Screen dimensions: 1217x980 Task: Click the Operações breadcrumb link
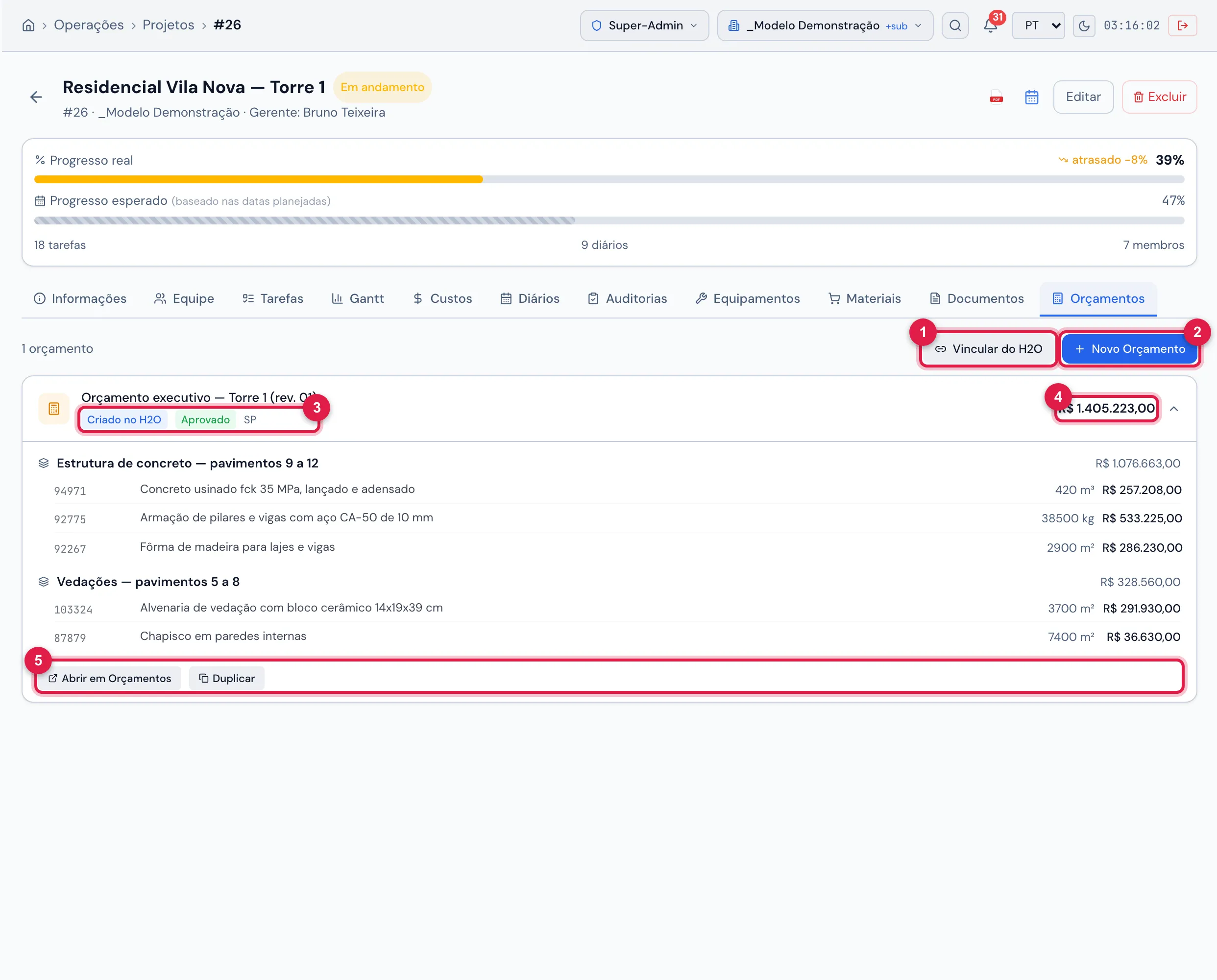click(89, 25)
